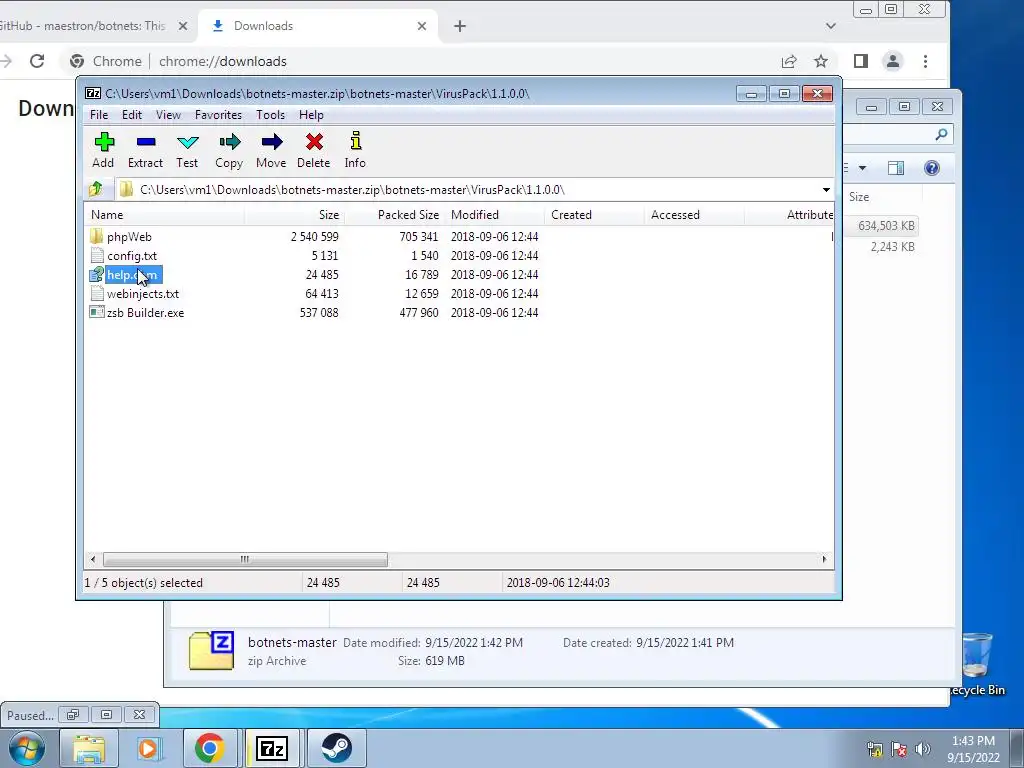
Task: Sort by the Created column header
Action: (x=594, y=215)
